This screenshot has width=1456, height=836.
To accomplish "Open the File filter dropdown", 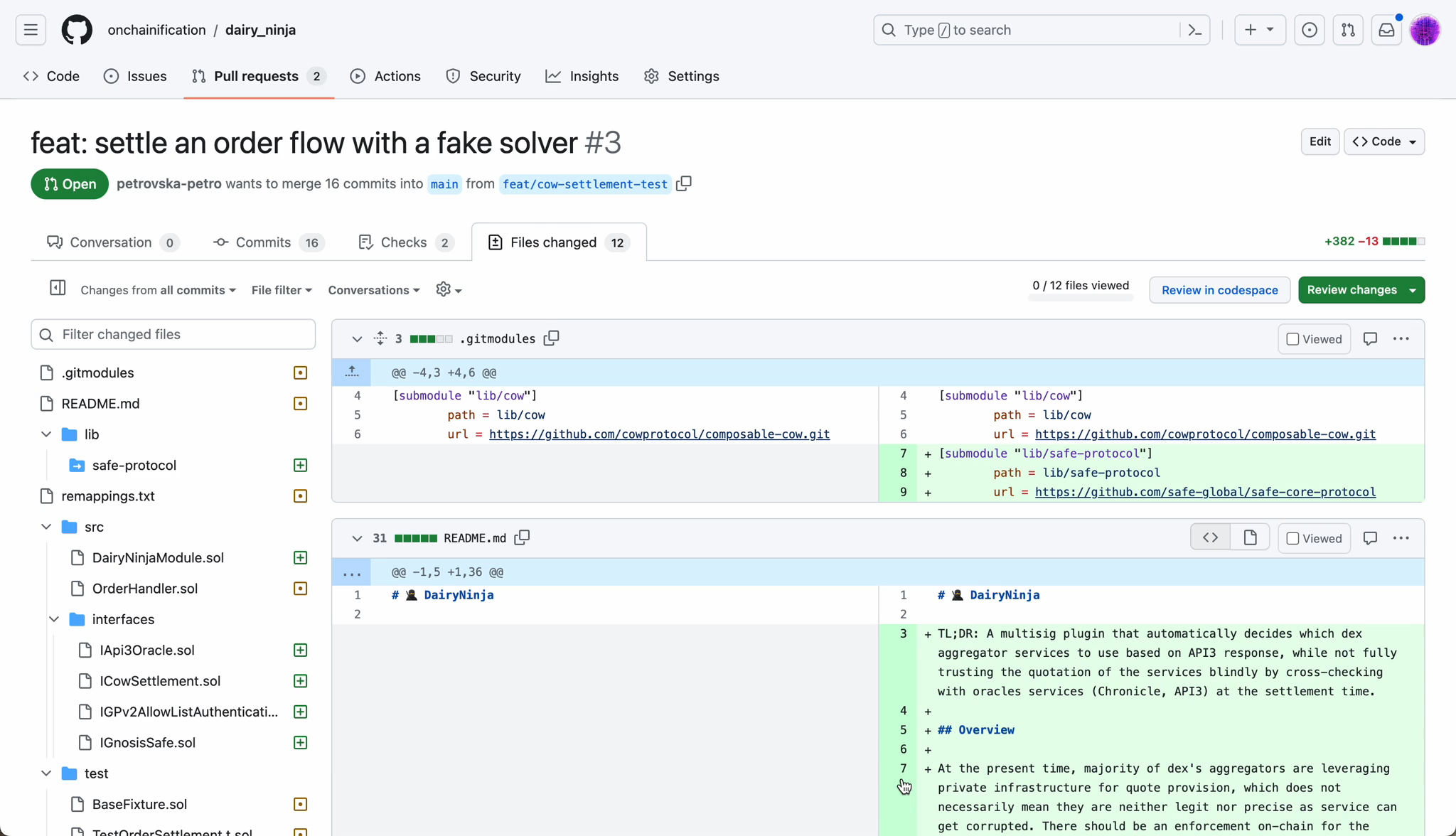I will coord(282,290).
